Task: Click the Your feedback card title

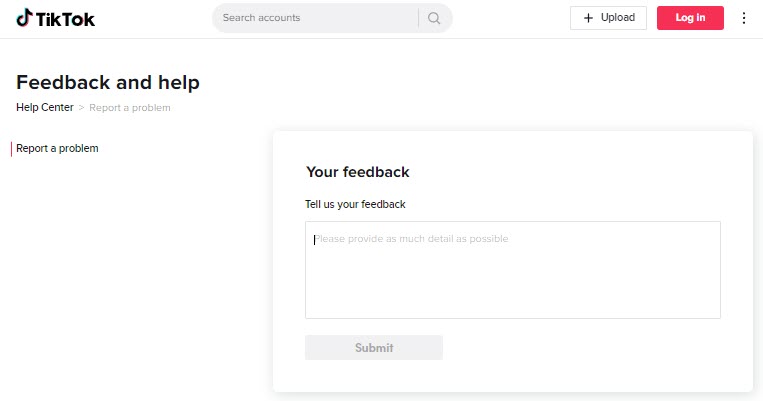Action: point(358,172)
